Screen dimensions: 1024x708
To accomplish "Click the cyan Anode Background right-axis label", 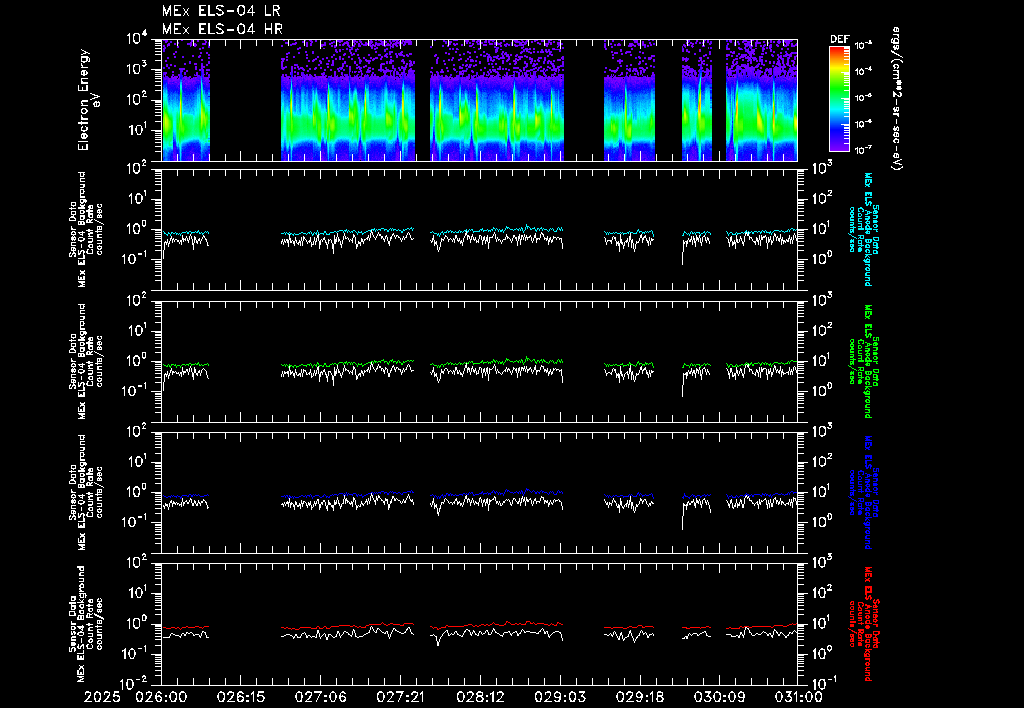I will (x=864, y=229).
